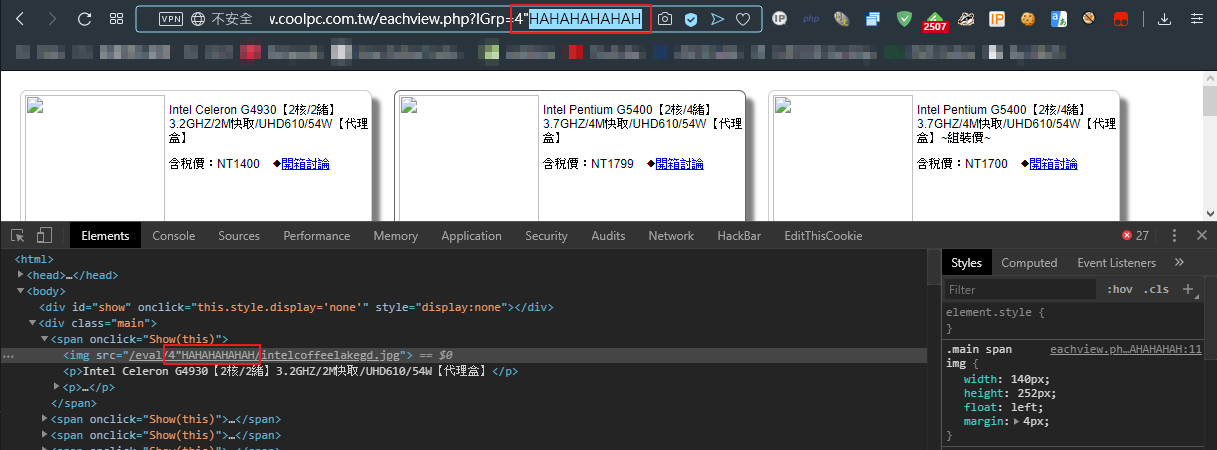Open the dark round IP extension icon

(x=780, y=19)
